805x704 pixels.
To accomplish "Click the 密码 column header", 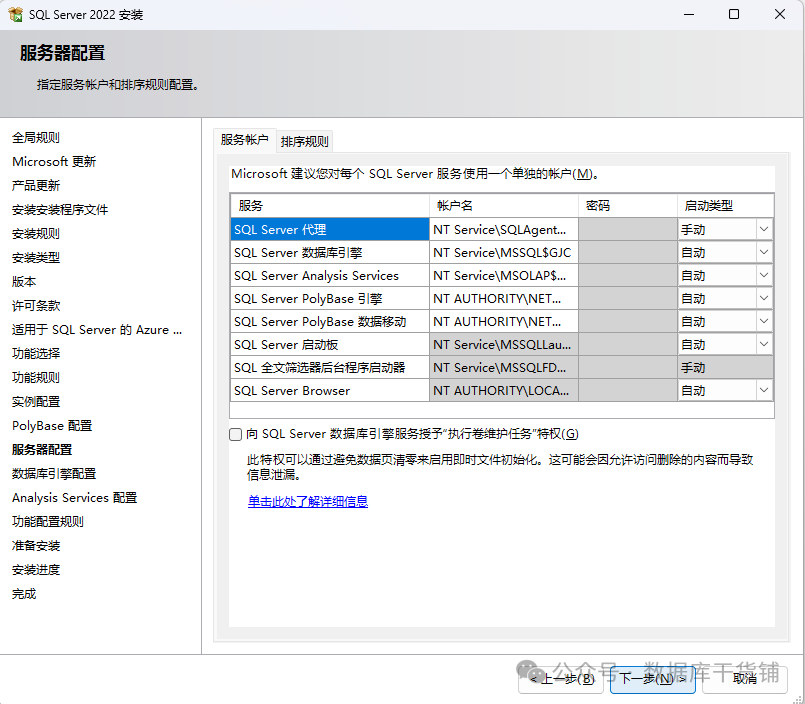I will pos(628,206).
